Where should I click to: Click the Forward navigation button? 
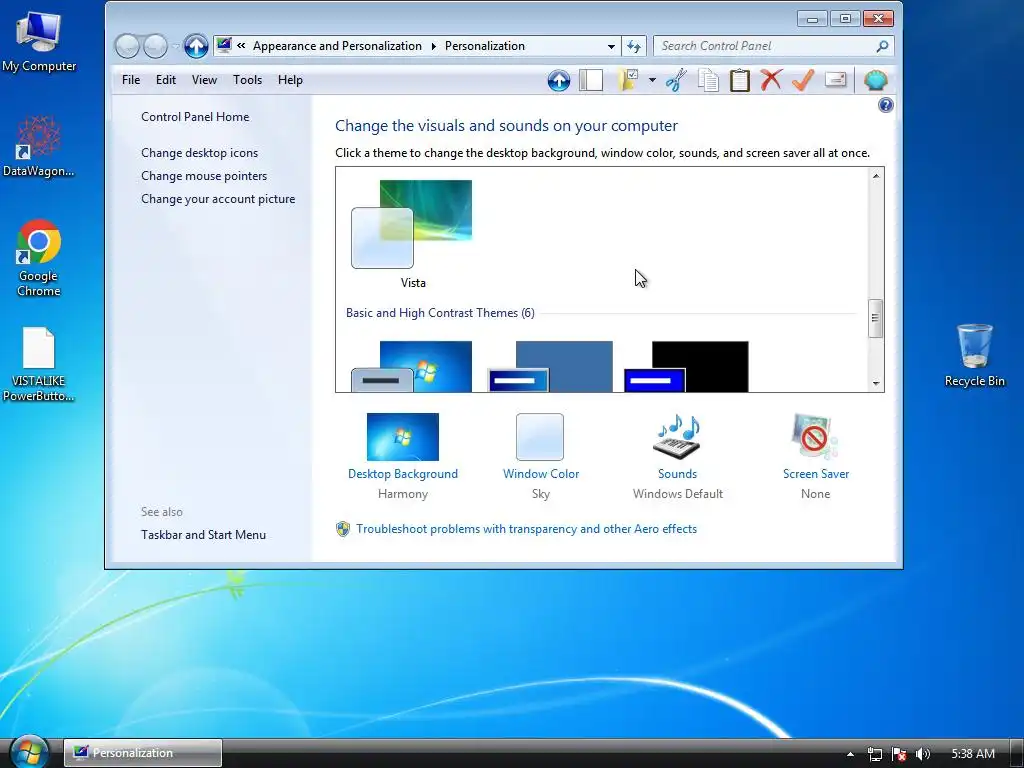click(x=155, y=46)
